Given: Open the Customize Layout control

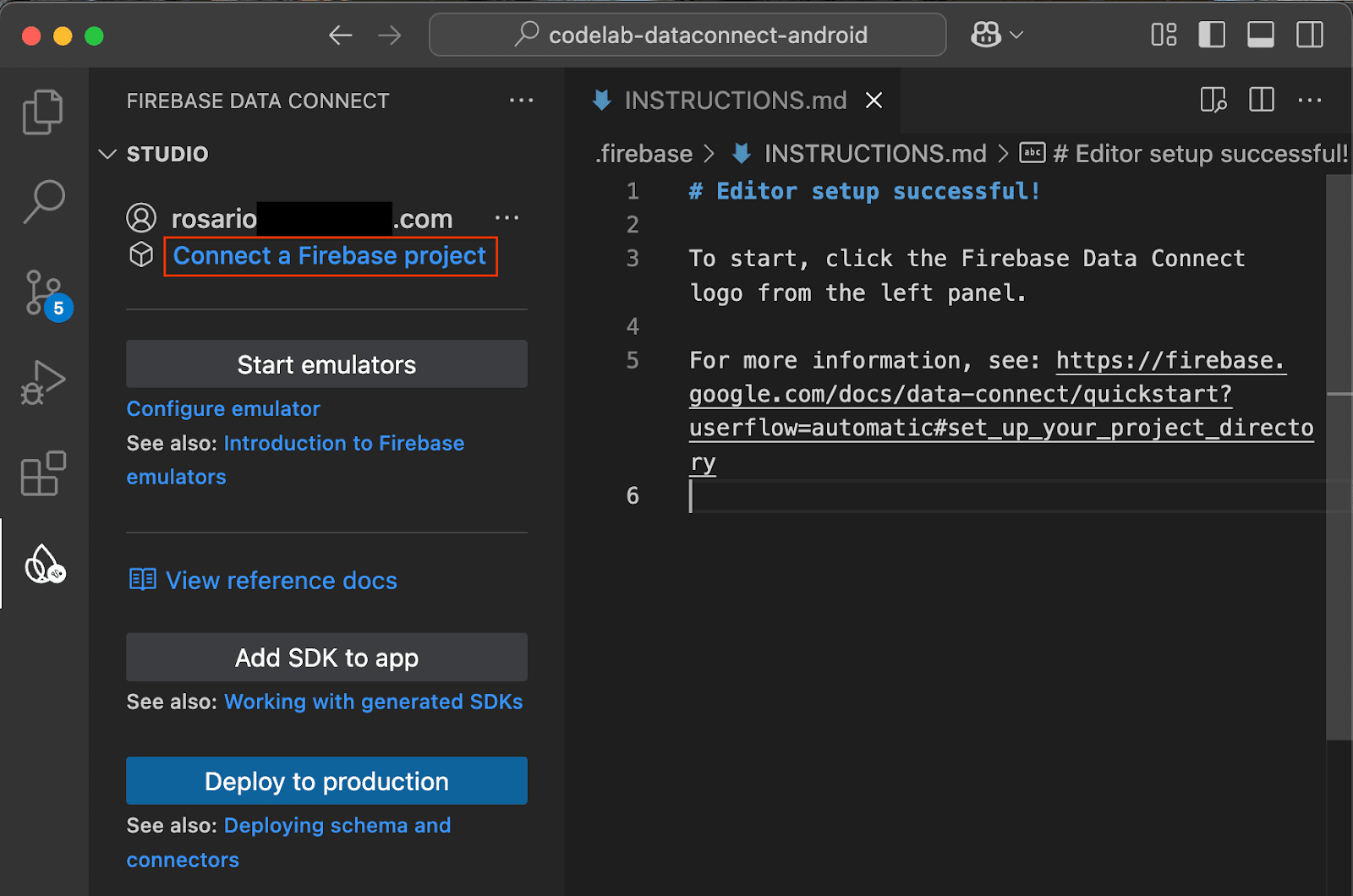Looking at the screenshot, I should [1164, 35].
